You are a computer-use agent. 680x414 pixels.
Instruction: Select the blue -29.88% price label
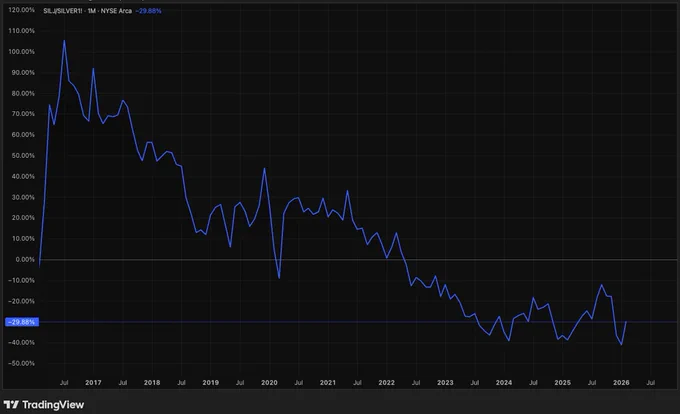click(x=22, y=322)
